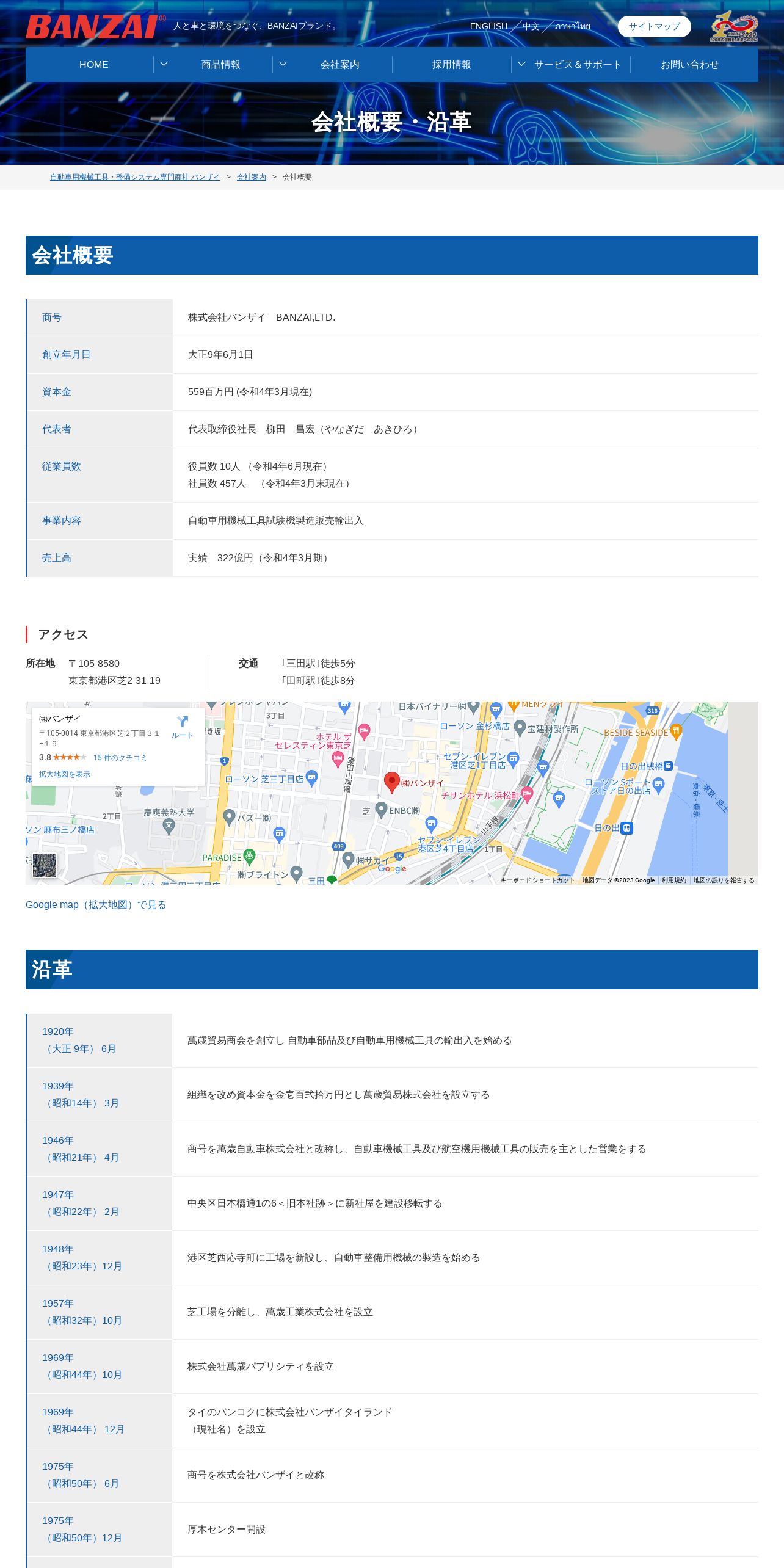Click the BESIDE SEASIDE restaurant marker
Image resolution: width=784 pixels, height=1568 pixels.
[675, 731]
